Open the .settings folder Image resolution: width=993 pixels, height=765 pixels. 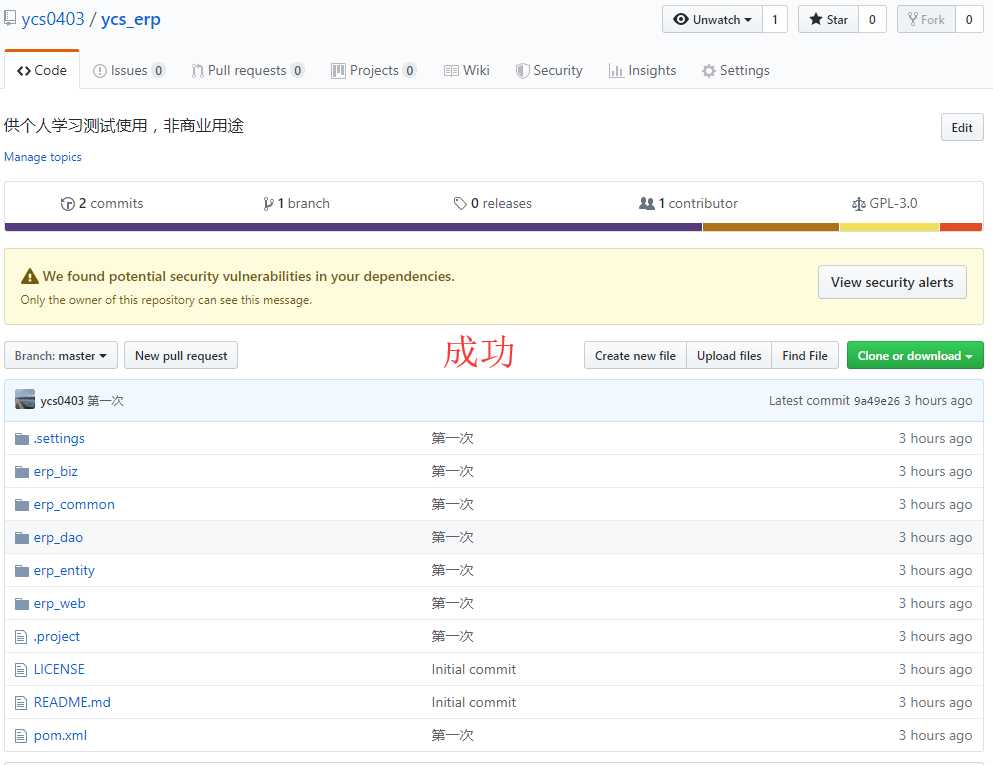pyautogui.click(x=59, y=438)
